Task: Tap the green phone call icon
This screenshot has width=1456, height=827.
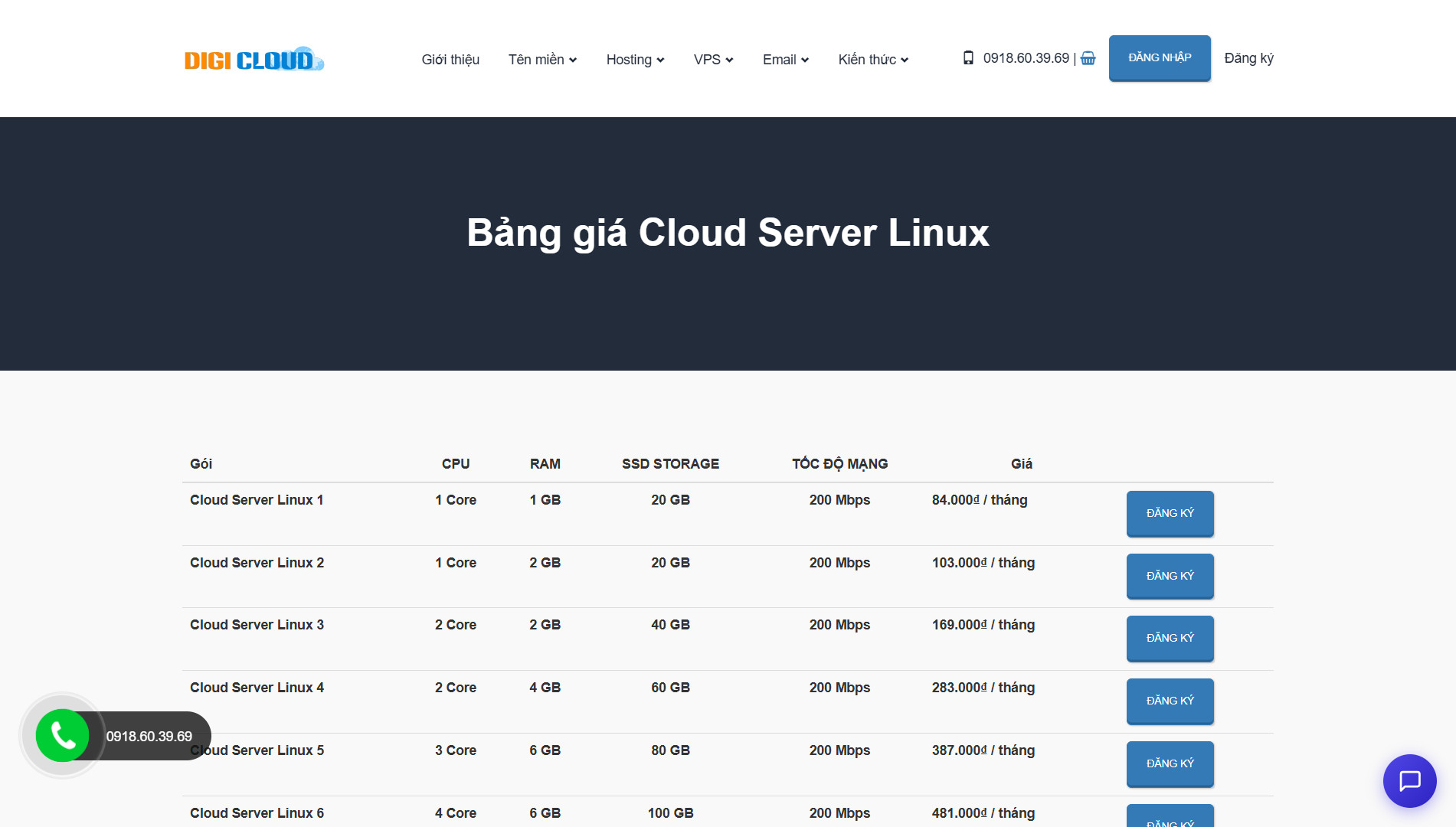Action: tap(63, 736)
